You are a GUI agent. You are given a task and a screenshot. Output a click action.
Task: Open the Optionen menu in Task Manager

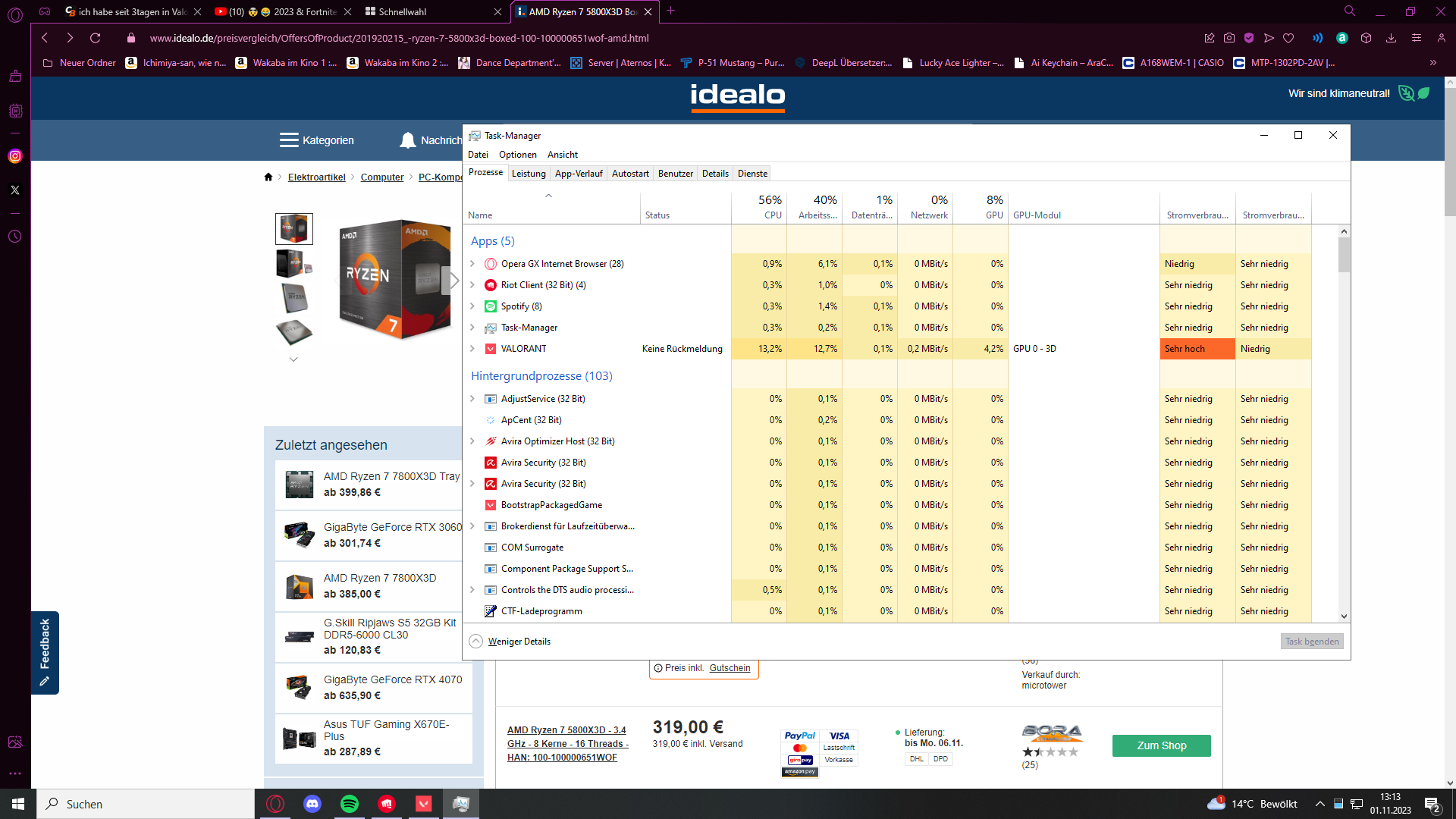click(x=517, y=155)
